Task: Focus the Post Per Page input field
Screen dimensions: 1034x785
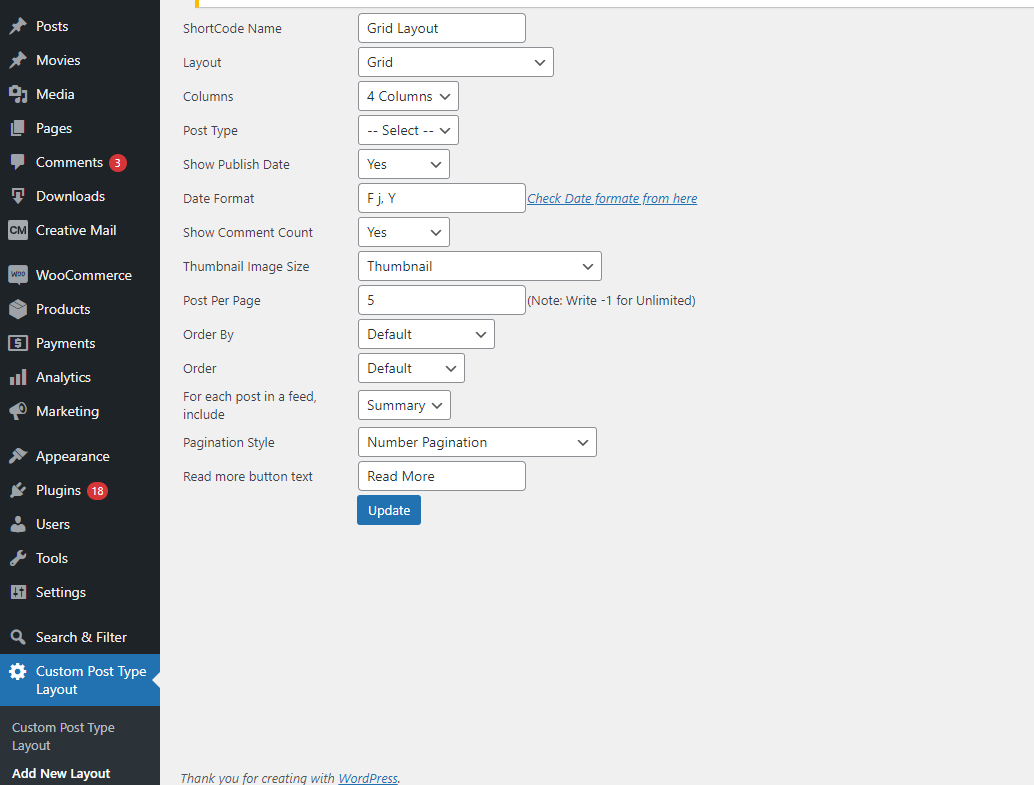Action: tap(442, 300)
